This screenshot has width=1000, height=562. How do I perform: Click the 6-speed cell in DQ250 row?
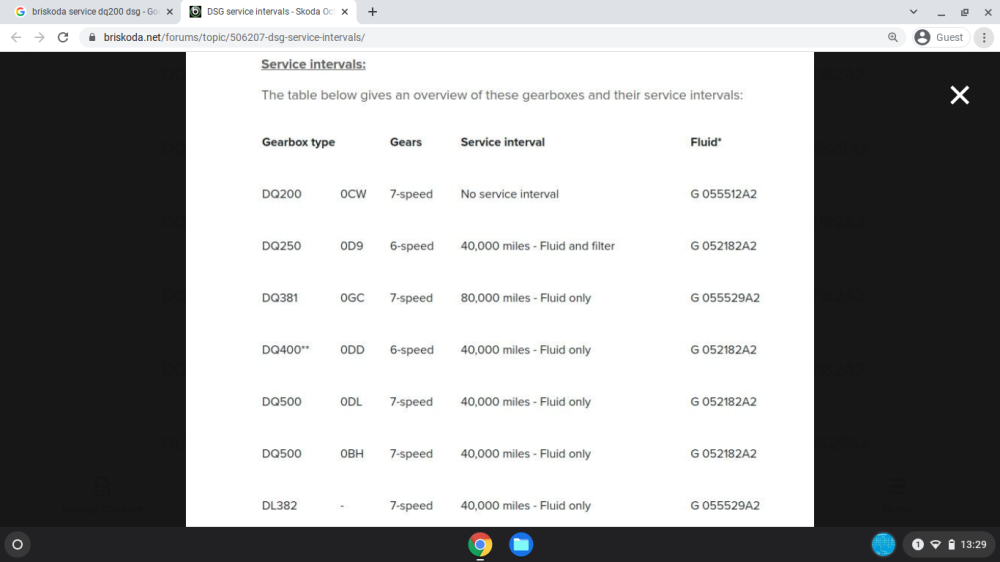(x=411, y=246)
